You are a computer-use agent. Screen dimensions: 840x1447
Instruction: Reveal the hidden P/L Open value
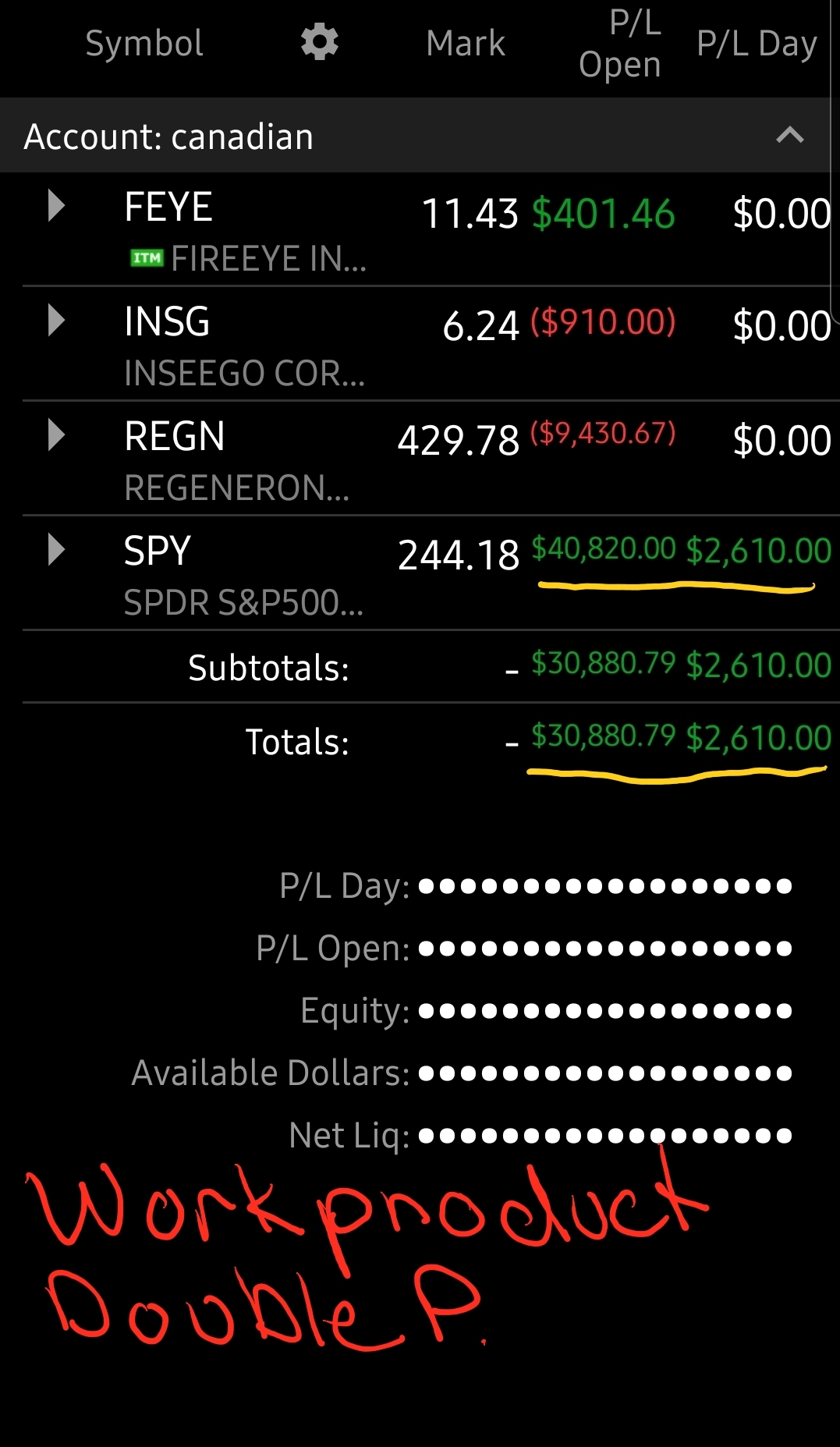605,949
